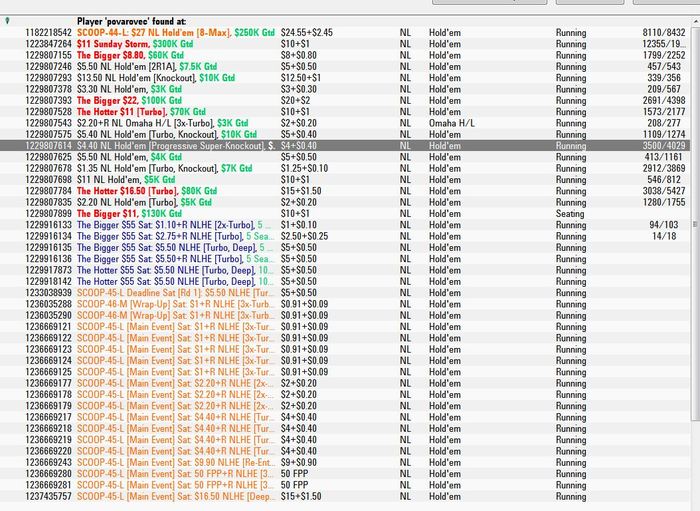Select $5.50 NL Hold'em [2R1A], $7.5K Gtd

(x=345, y=66)
